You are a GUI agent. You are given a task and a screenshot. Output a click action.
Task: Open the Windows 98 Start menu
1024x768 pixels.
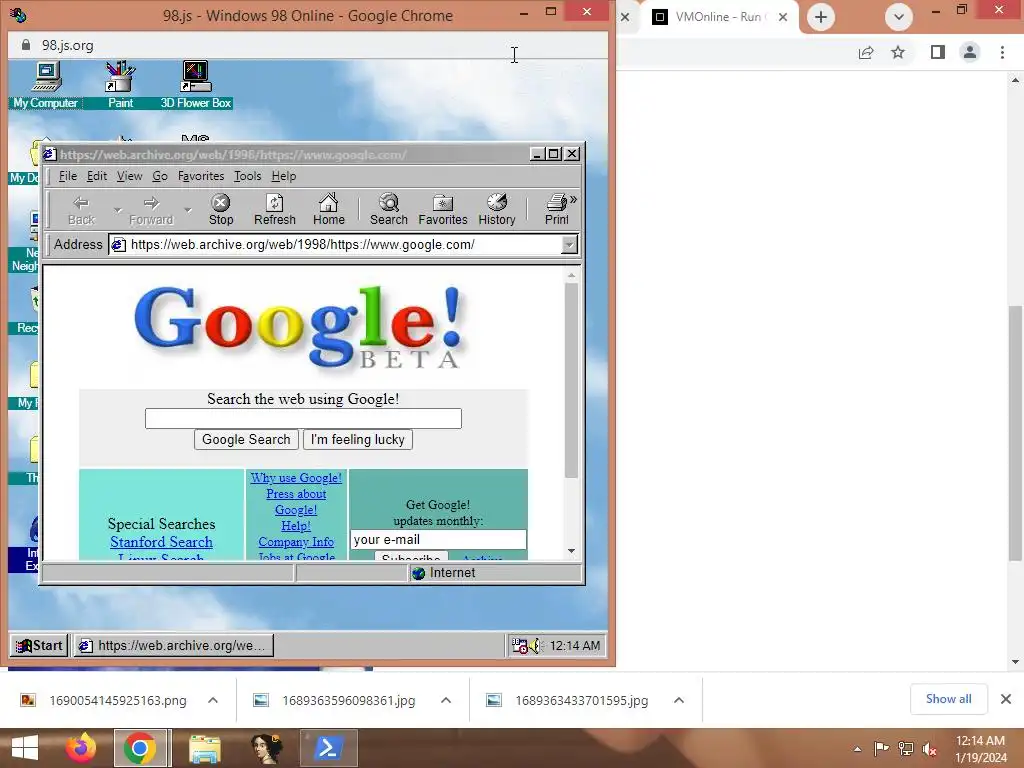[x=39, y=646]
